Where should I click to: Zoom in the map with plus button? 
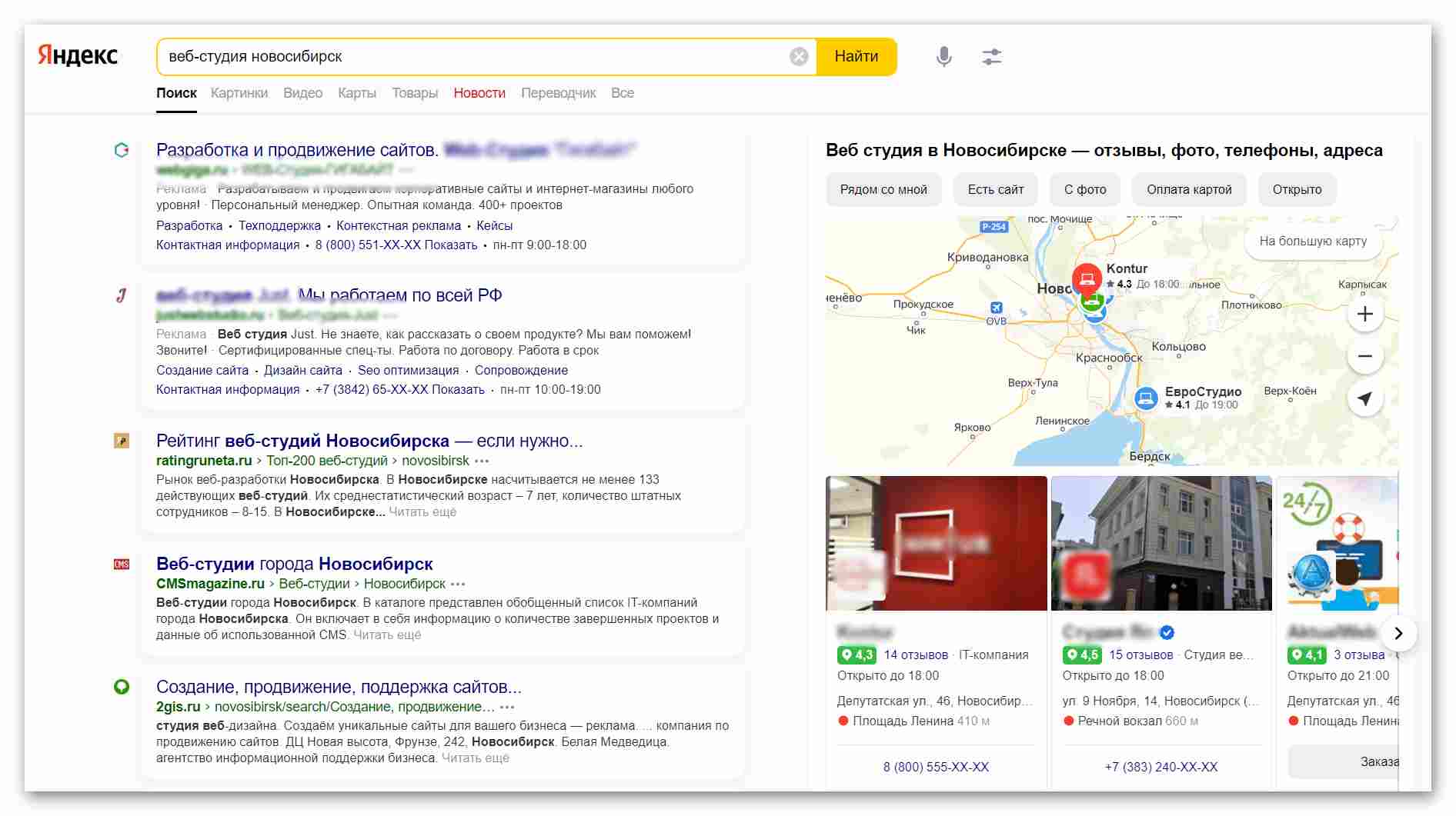click(x=1365, y=314)
